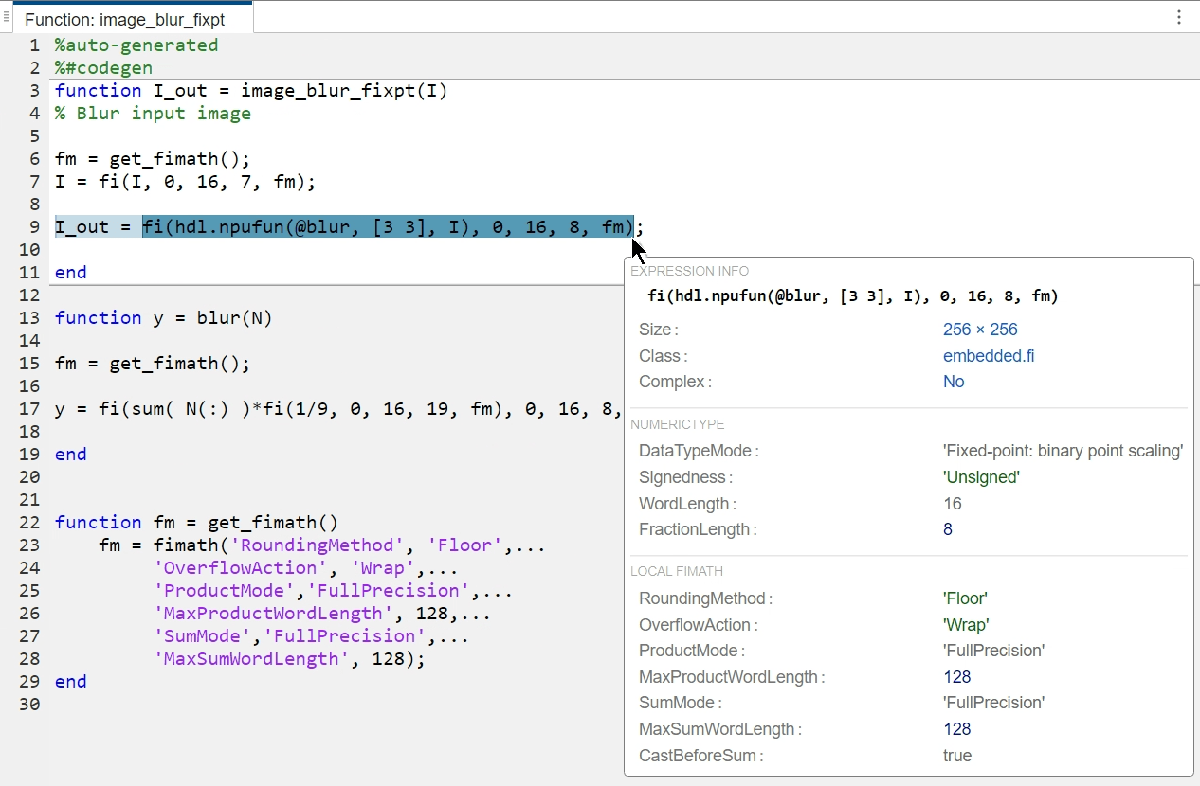This screenshot has height=786, width=1200.
Task: Click the final 'end' keyword on line 29
Action: 71,682
